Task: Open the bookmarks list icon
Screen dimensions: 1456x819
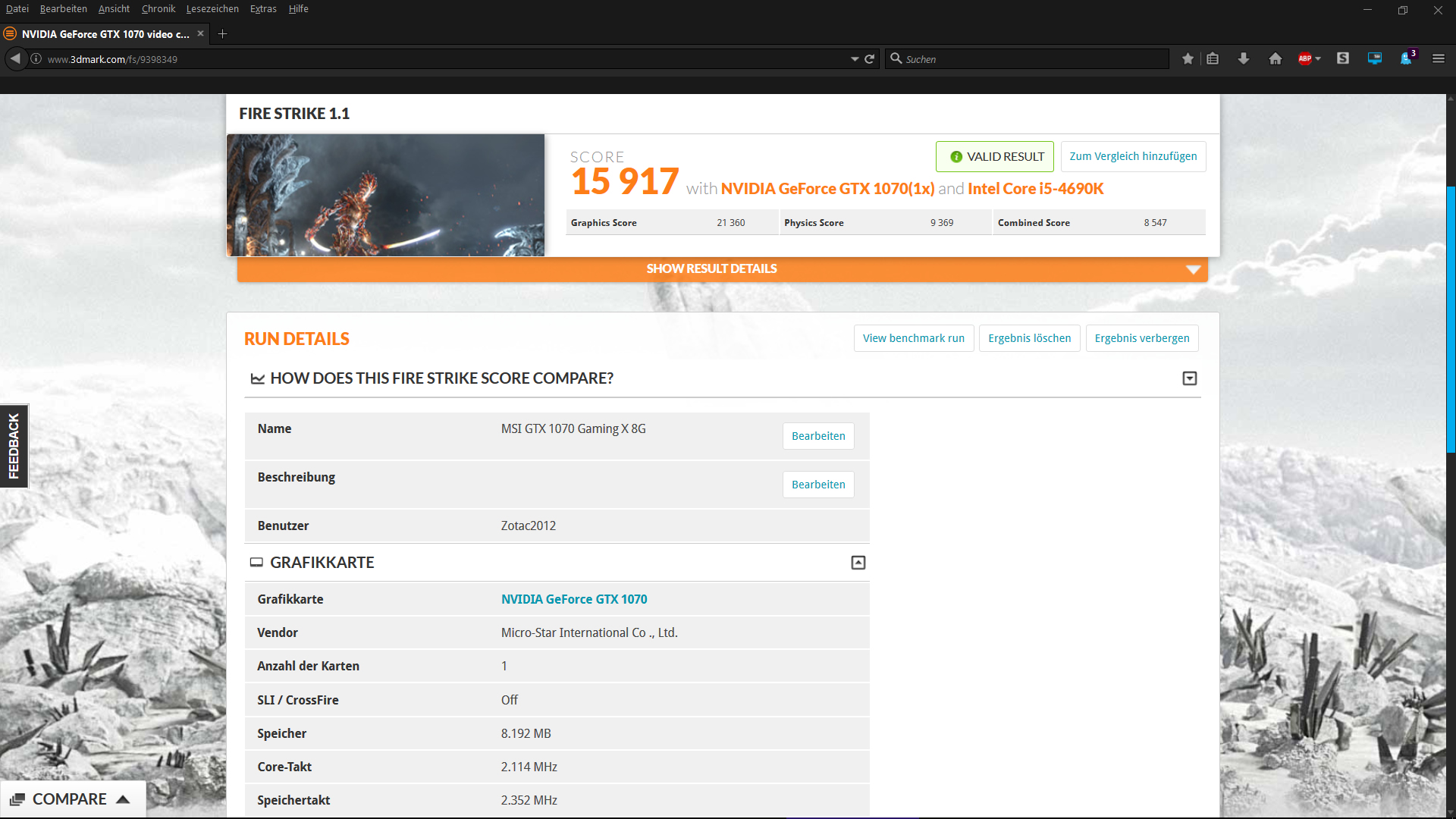Action: pyautogui.click(x=1213, y=59)
